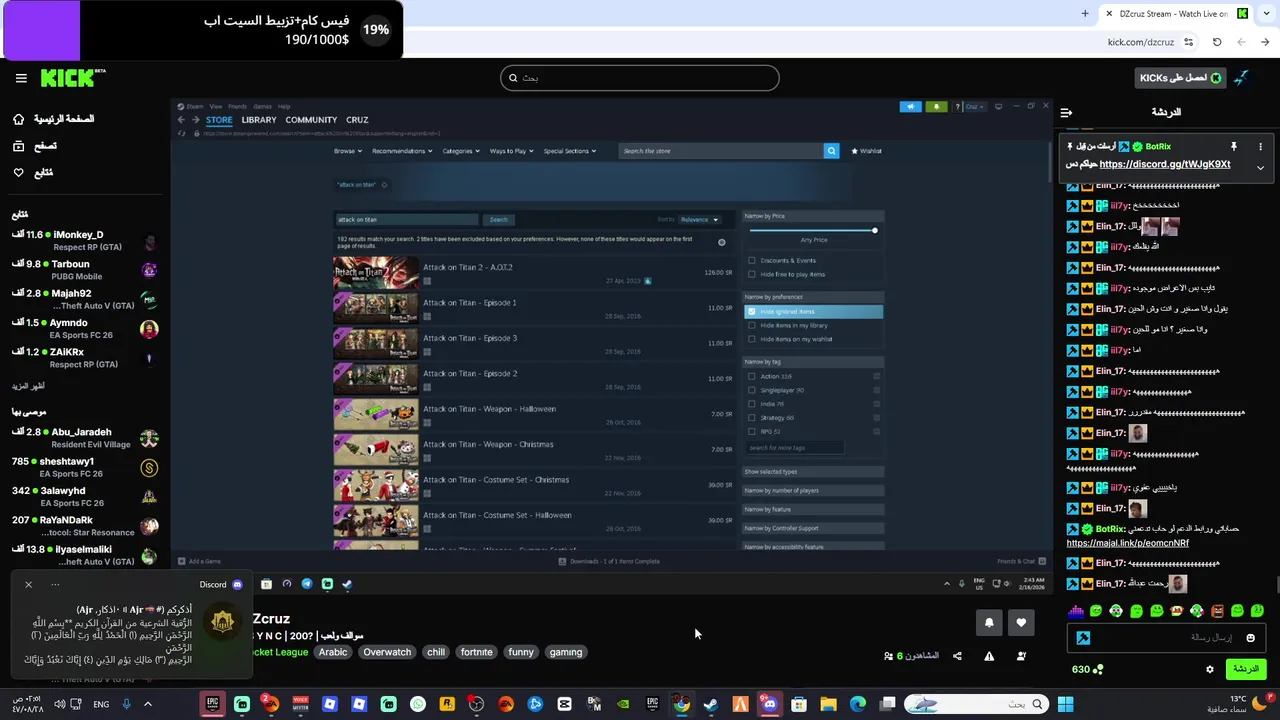Click Steam back navigation arrow

coord(181,120)
